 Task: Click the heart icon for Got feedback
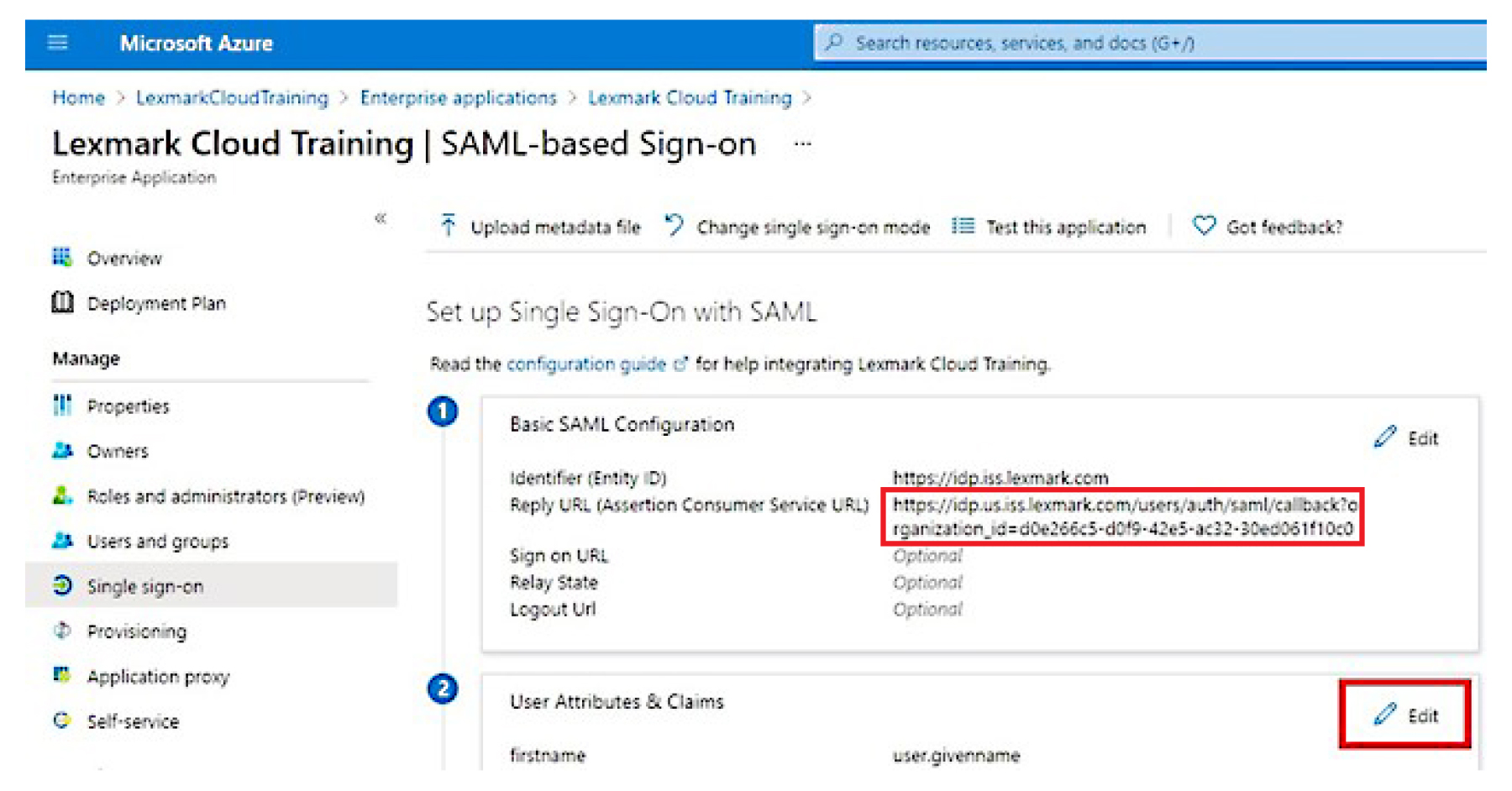tap(1204, 226)
